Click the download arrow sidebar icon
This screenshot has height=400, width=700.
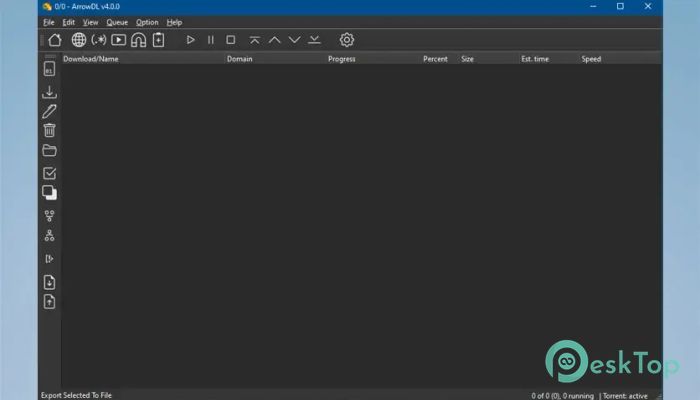[x=50, y=92]
